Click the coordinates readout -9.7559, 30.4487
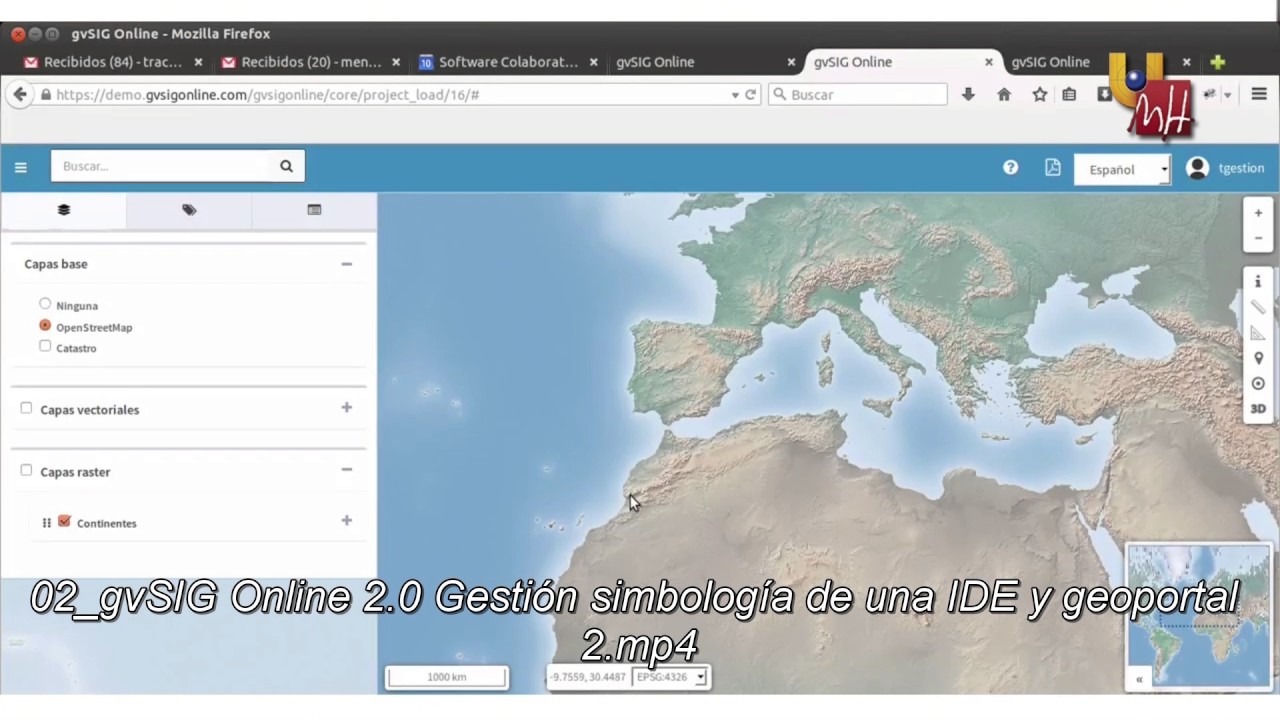The height and width of the screenshot is (720, 1280). [588, 677]
